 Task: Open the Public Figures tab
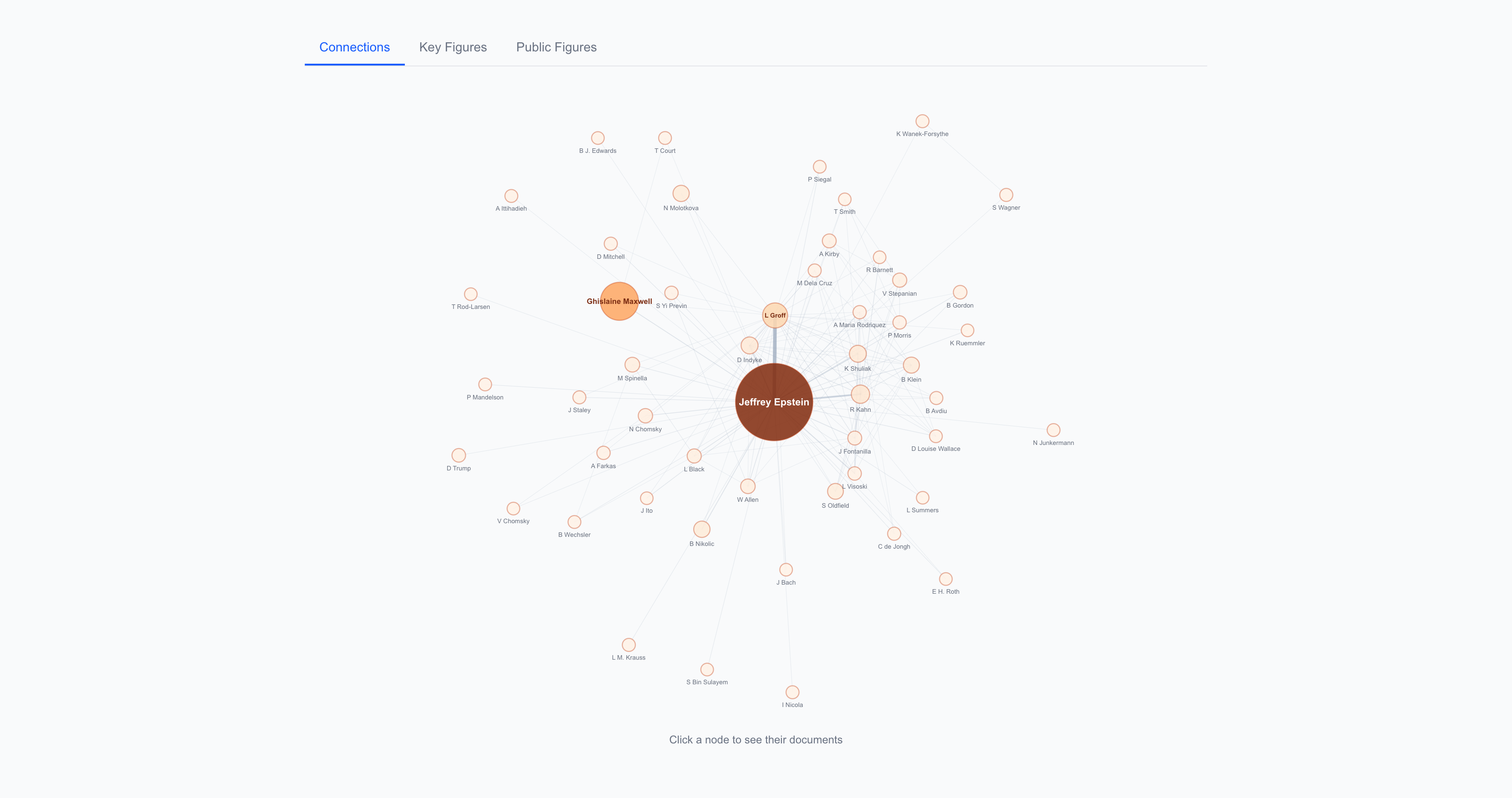(556, 47)
